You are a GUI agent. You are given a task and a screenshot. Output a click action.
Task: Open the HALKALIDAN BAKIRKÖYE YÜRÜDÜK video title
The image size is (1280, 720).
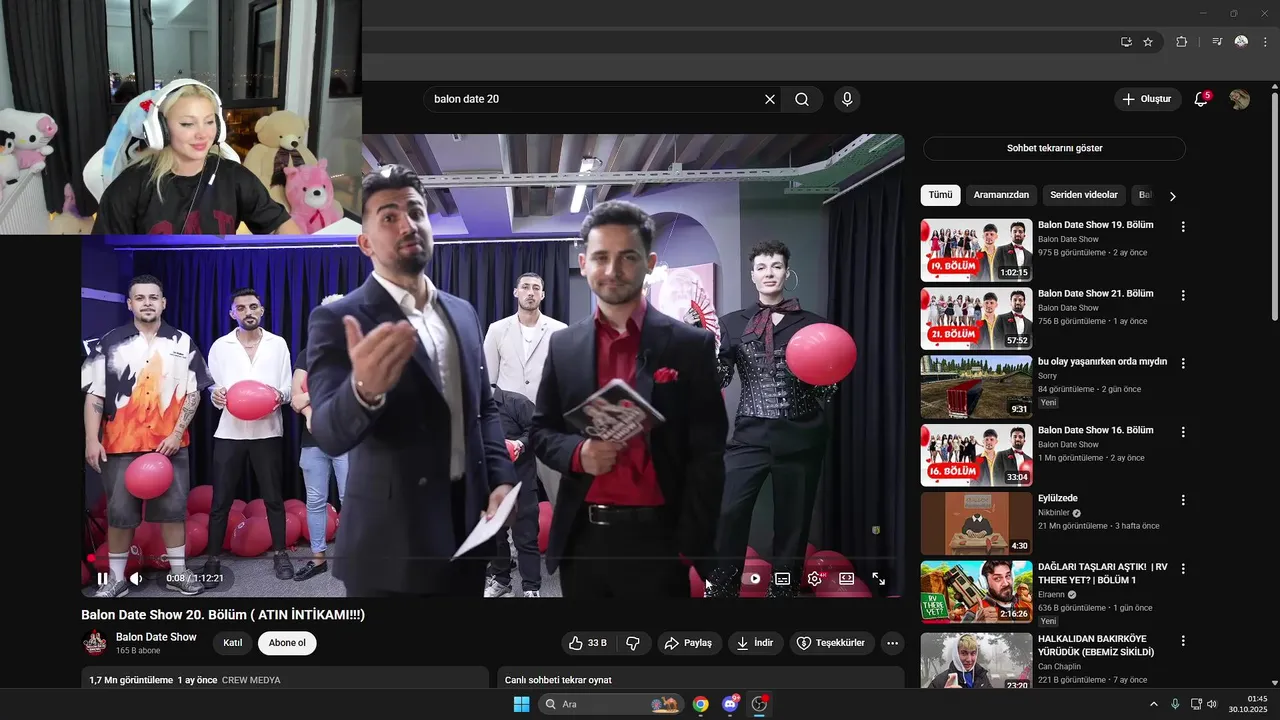pyautogui.click(x=1096, y=645)
